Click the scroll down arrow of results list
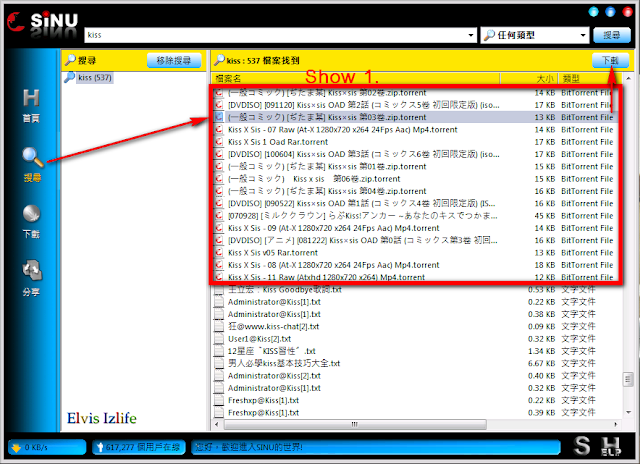640x464 pixels. point(628,413)
